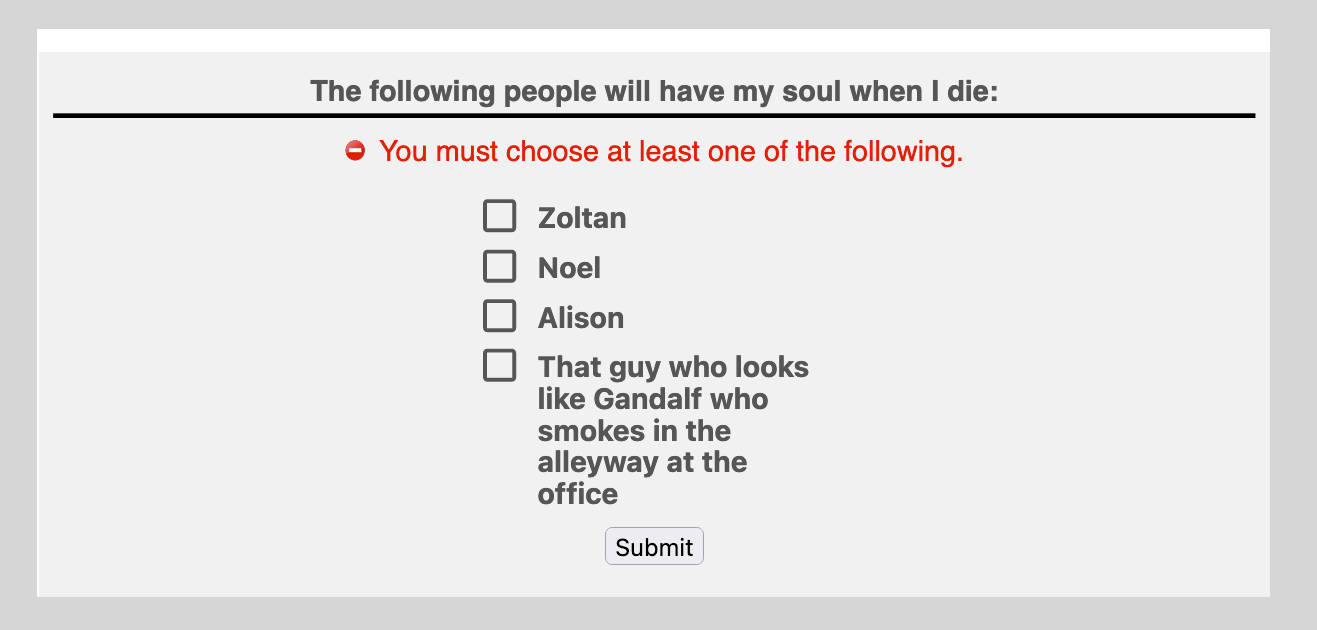Click the Noel label text
This screenshot has width=1317, height=630.
[x=569, y=267]
